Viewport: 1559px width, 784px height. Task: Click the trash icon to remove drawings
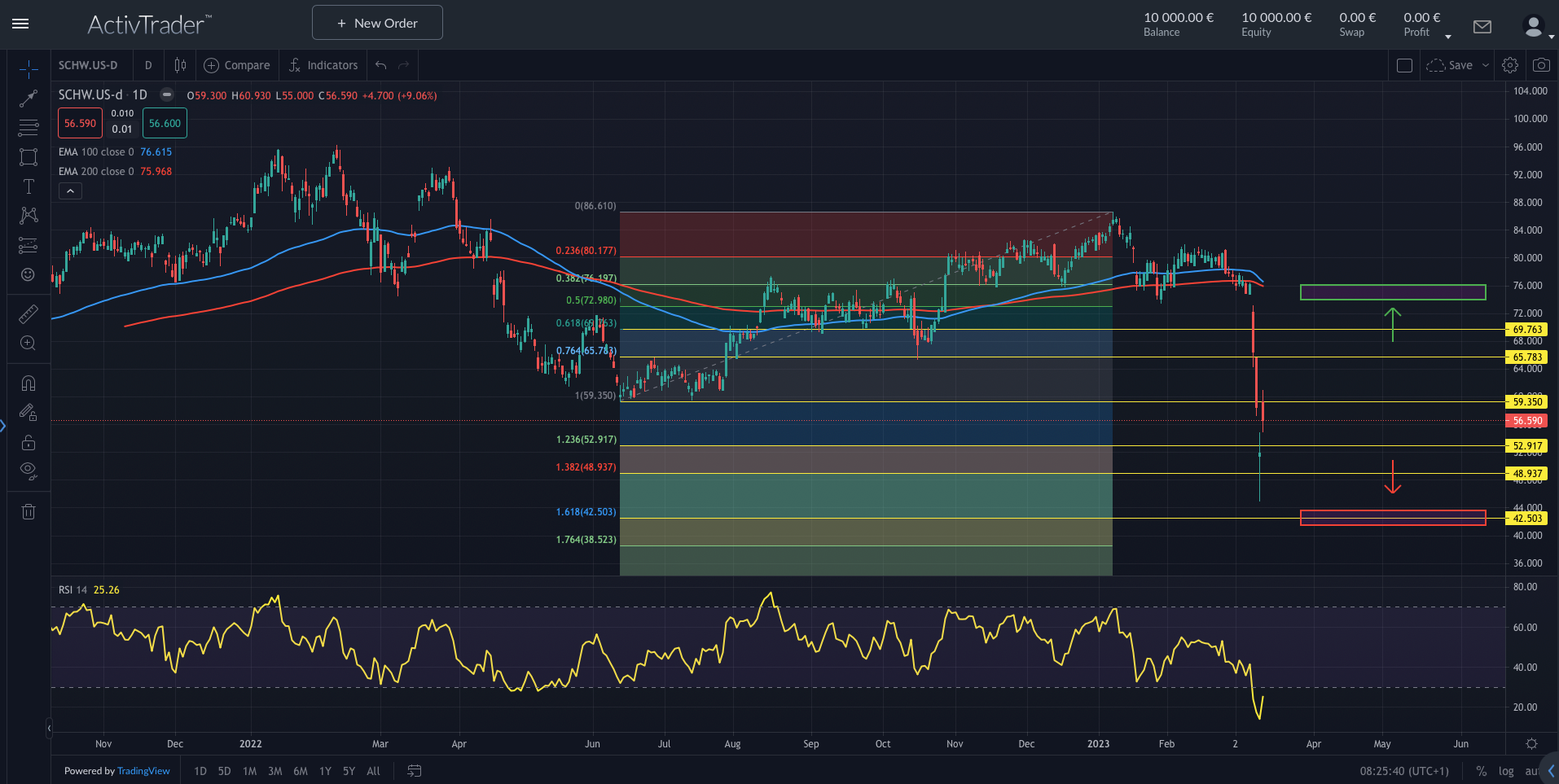click(29, 511)
